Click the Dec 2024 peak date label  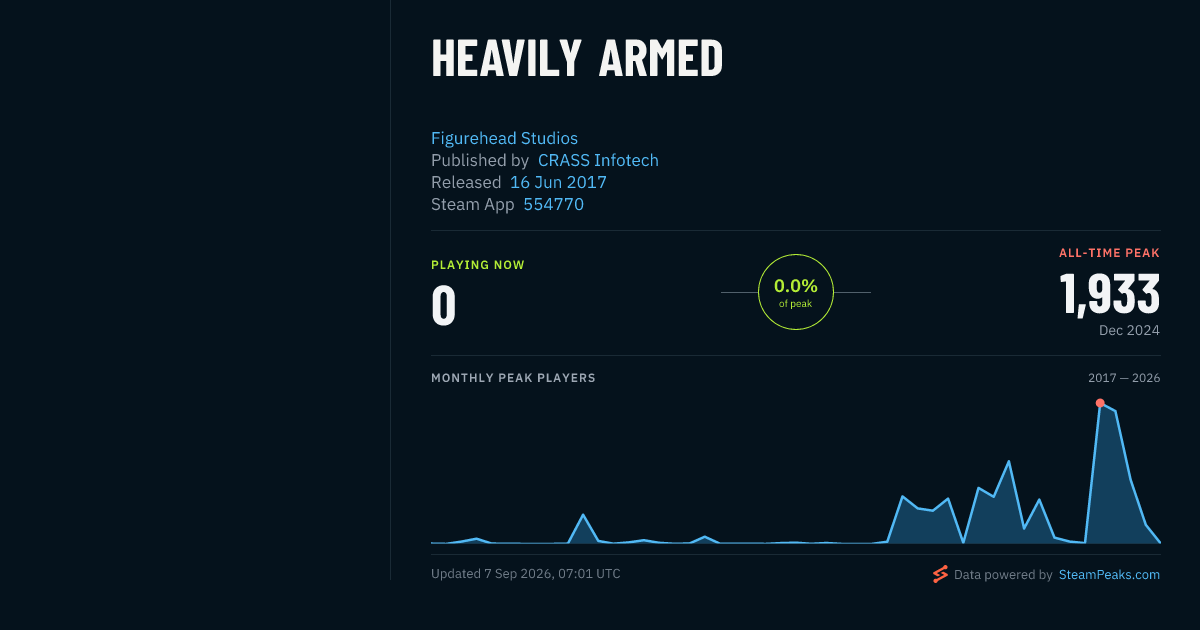tap(1129, 330)
